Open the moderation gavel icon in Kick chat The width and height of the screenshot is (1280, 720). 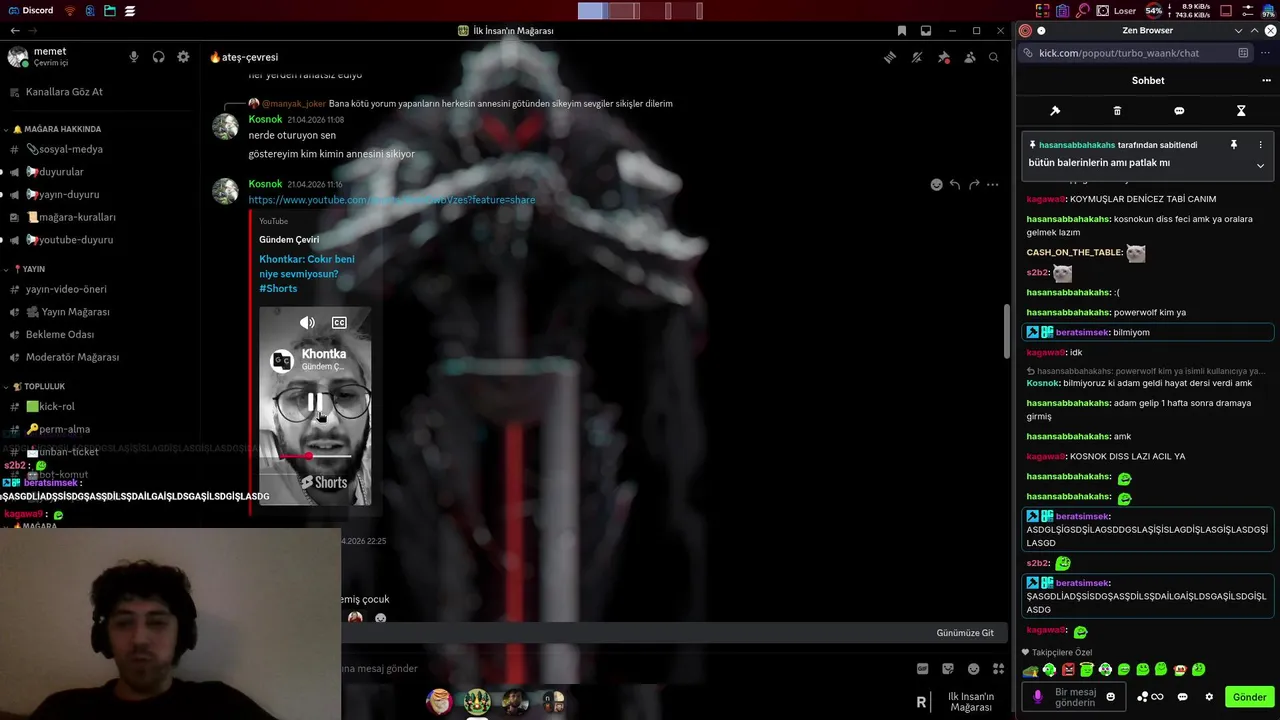[x=1055, y=111]
